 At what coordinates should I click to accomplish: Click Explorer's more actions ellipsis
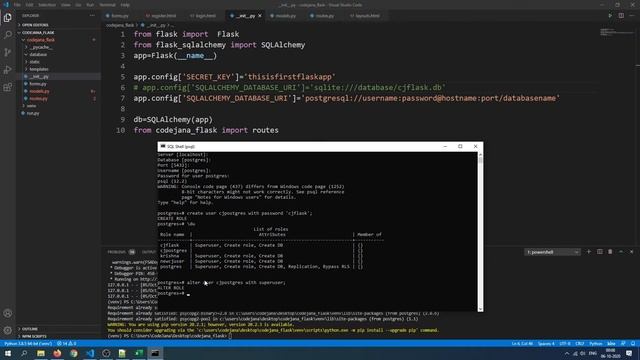click(x=92, y=16)
